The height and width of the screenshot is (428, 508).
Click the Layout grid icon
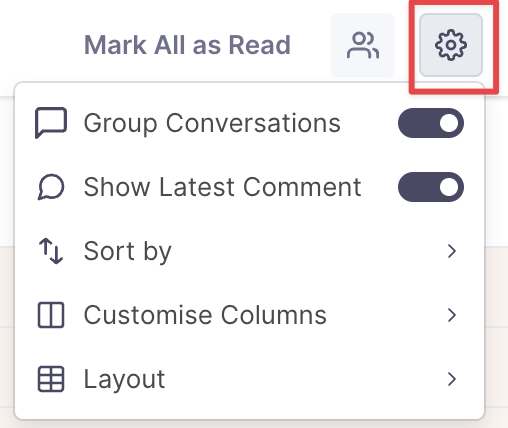(x=51, y=379)
